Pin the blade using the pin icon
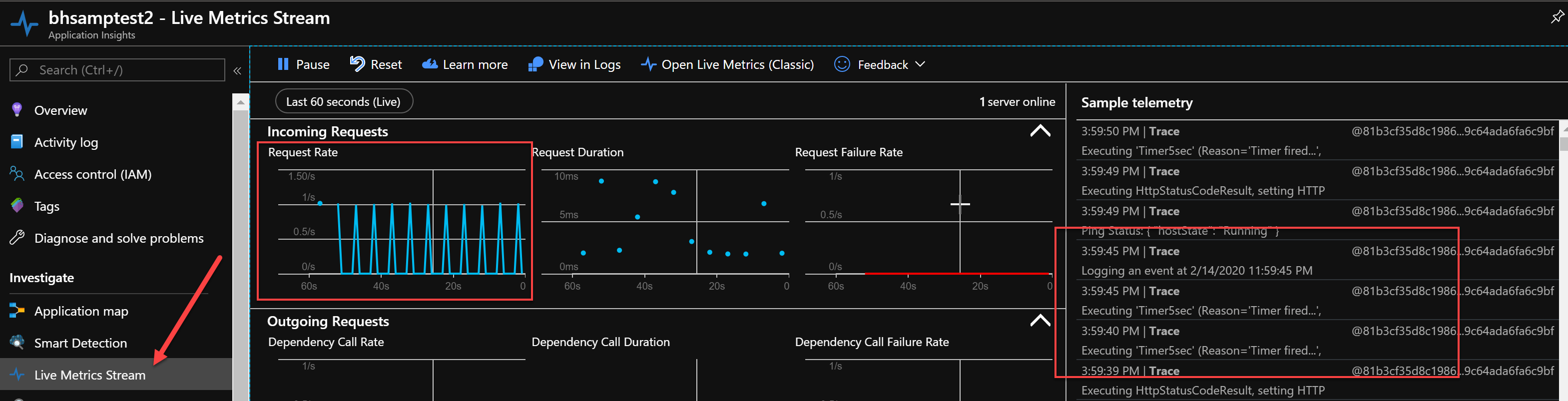This screenshot has height=401, width=1568. [1557, 17]
